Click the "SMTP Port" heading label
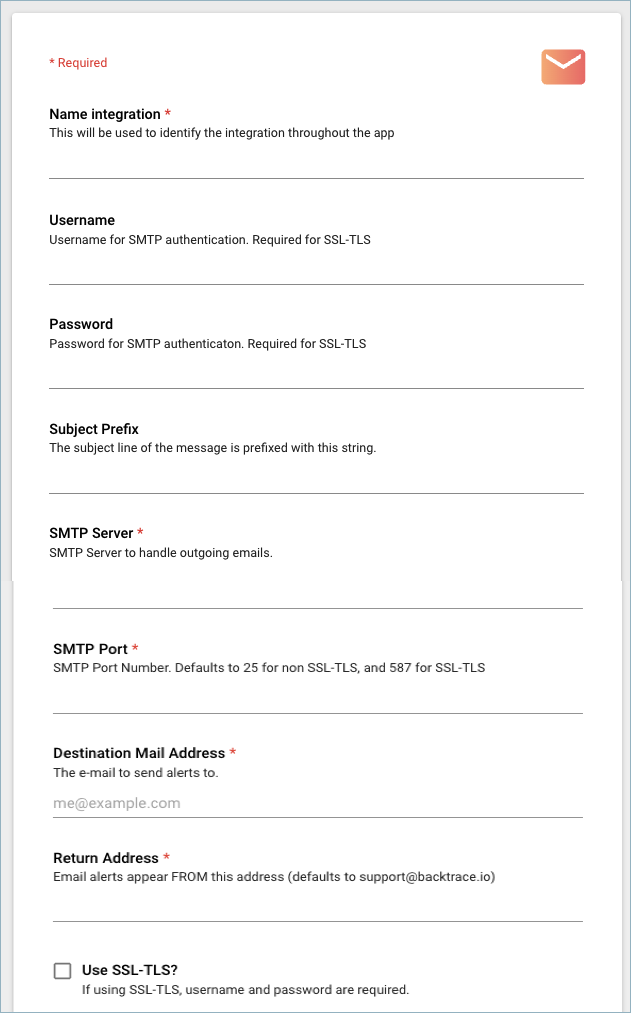The width and height of the screenshot is (631, 1013). [x=90, y=649]
